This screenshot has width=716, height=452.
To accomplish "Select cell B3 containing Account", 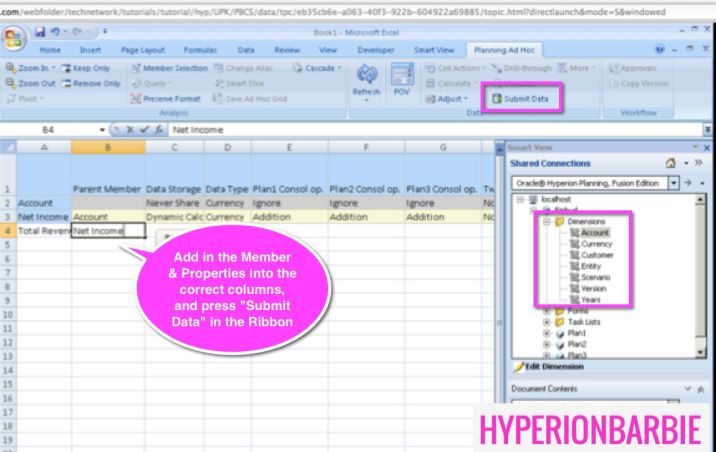I will pos(108,215).
